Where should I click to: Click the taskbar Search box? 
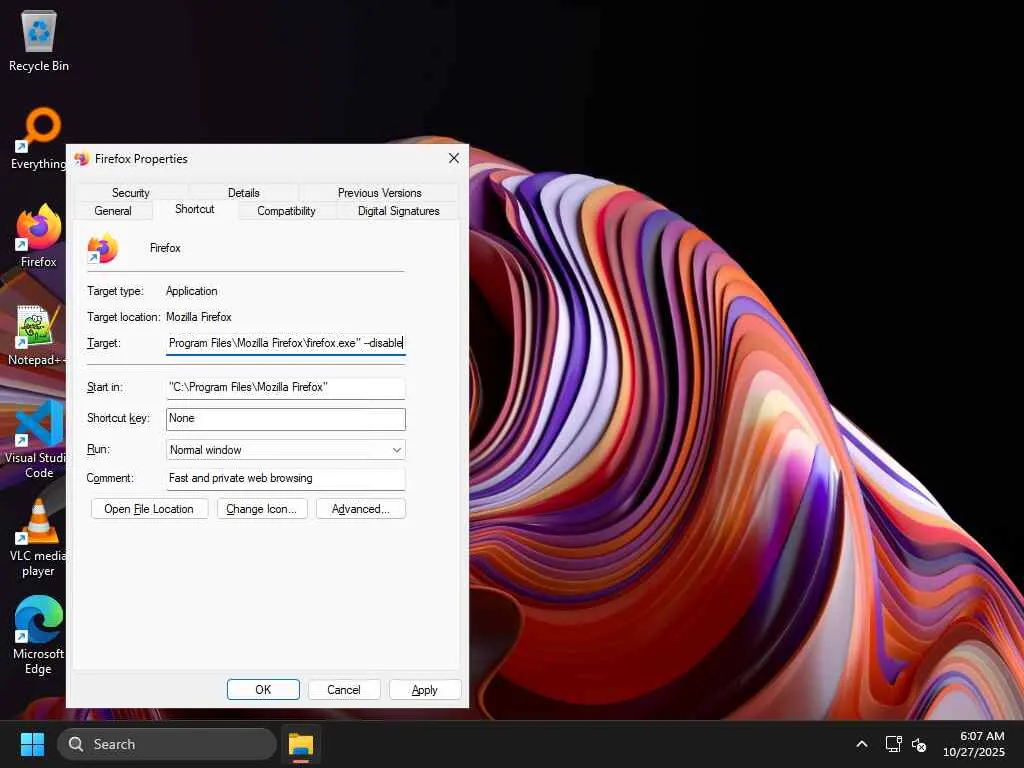pos(167,744)
